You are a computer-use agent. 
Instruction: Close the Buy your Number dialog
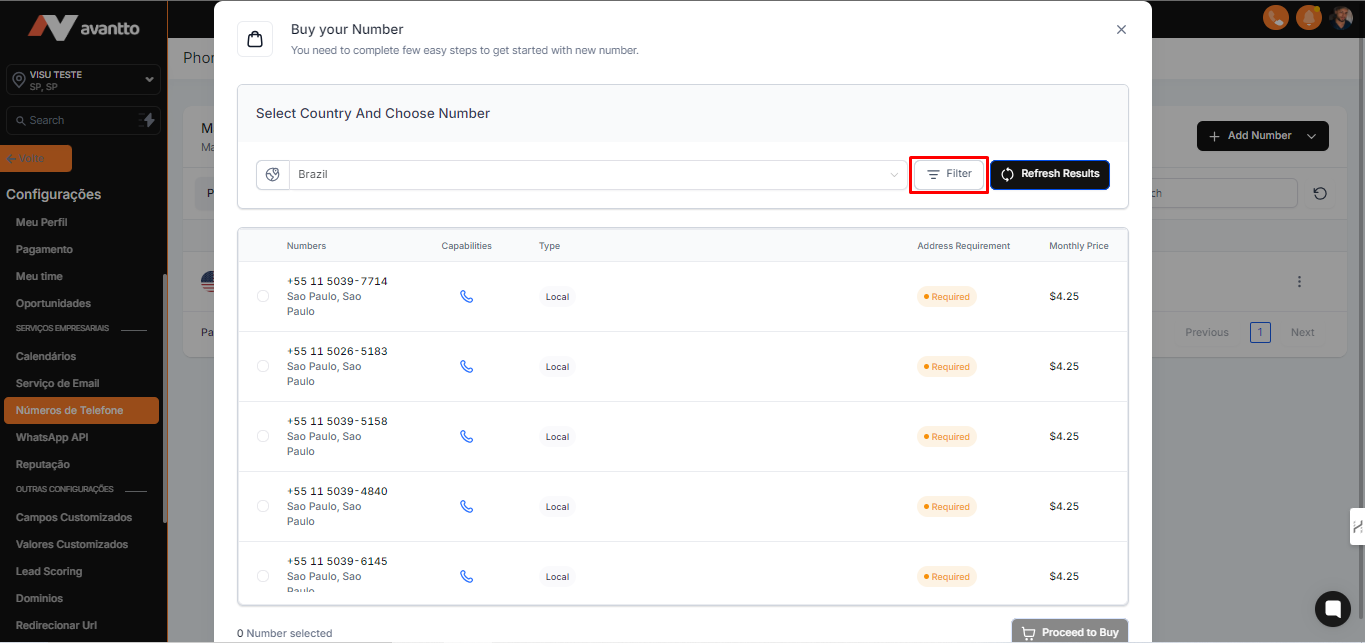coord(1121,30)
